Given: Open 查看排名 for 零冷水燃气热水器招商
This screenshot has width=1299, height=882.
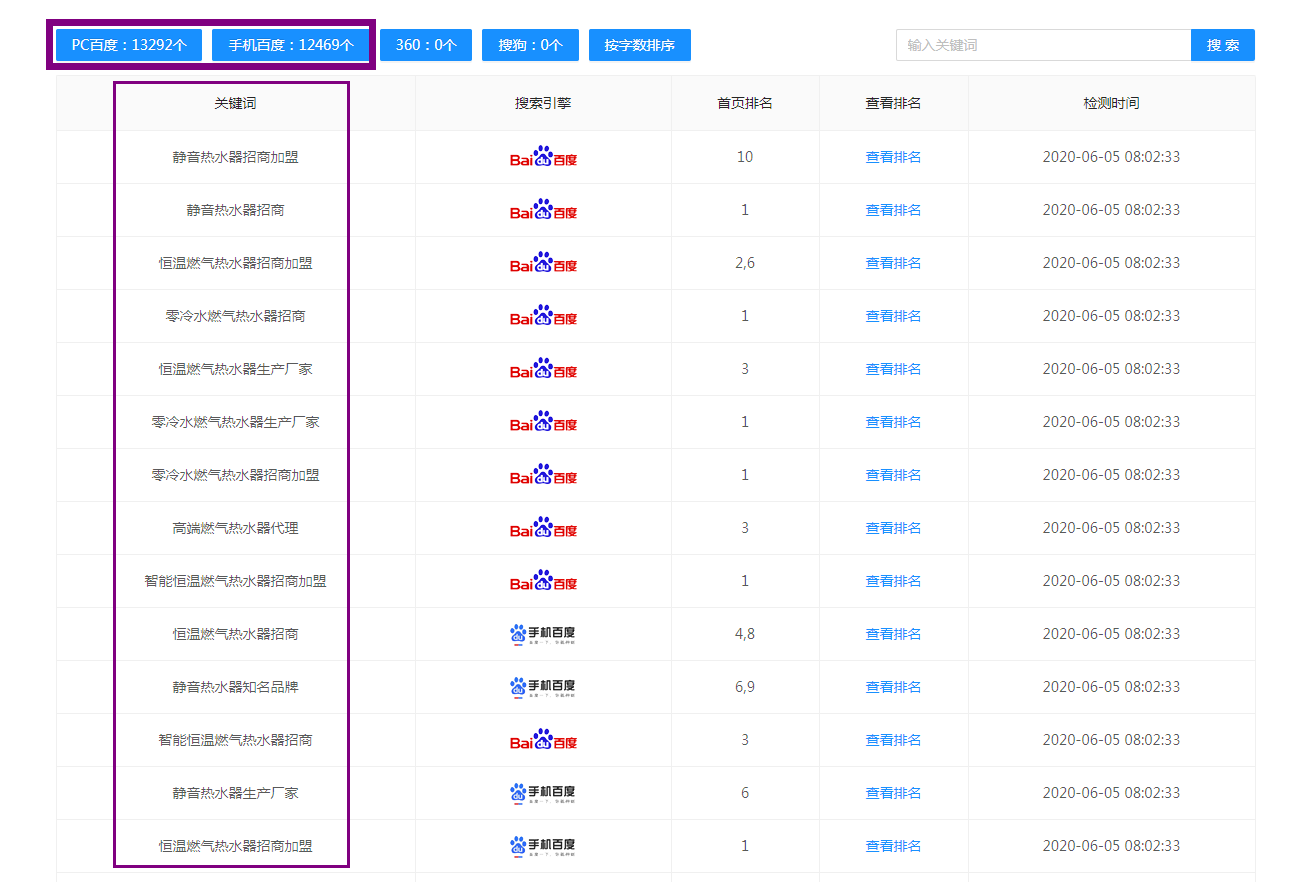Looking at the screenshot, I should [893, 316].
